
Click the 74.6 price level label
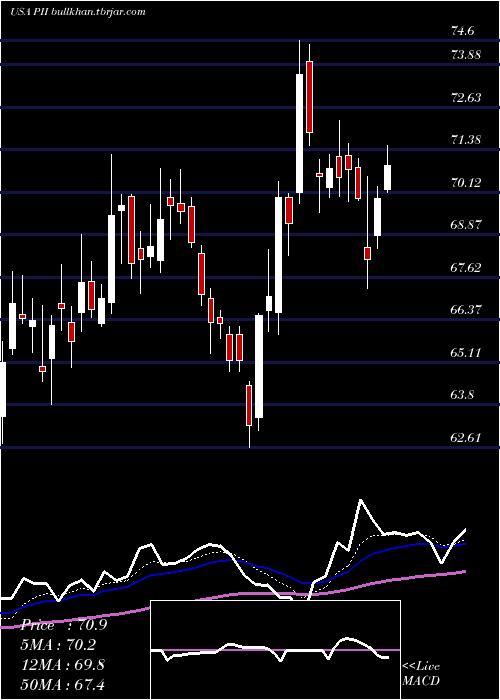click(463, 31)
